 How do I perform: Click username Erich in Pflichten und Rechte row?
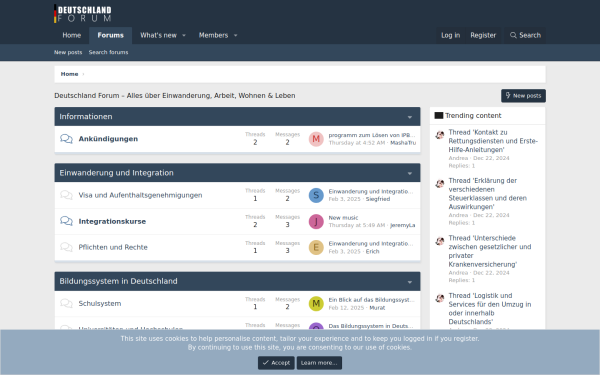coord(372,251)
